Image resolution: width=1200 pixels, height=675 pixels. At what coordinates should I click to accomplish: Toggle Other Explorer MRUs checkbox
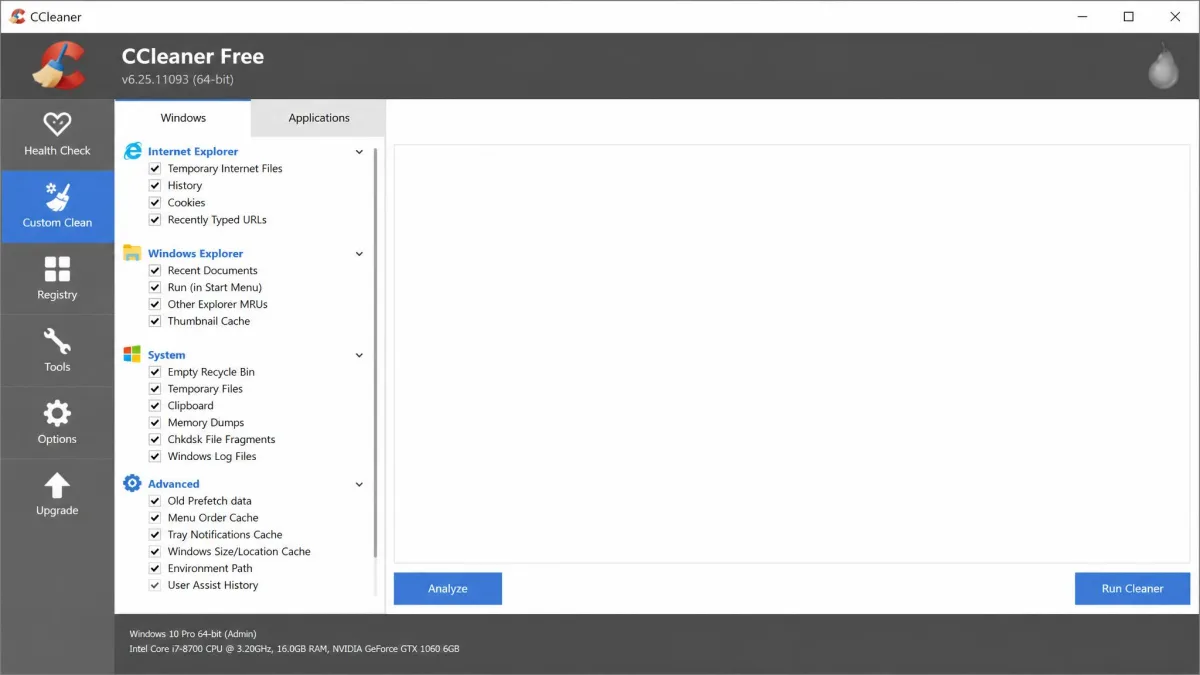(x=155, y=305)
